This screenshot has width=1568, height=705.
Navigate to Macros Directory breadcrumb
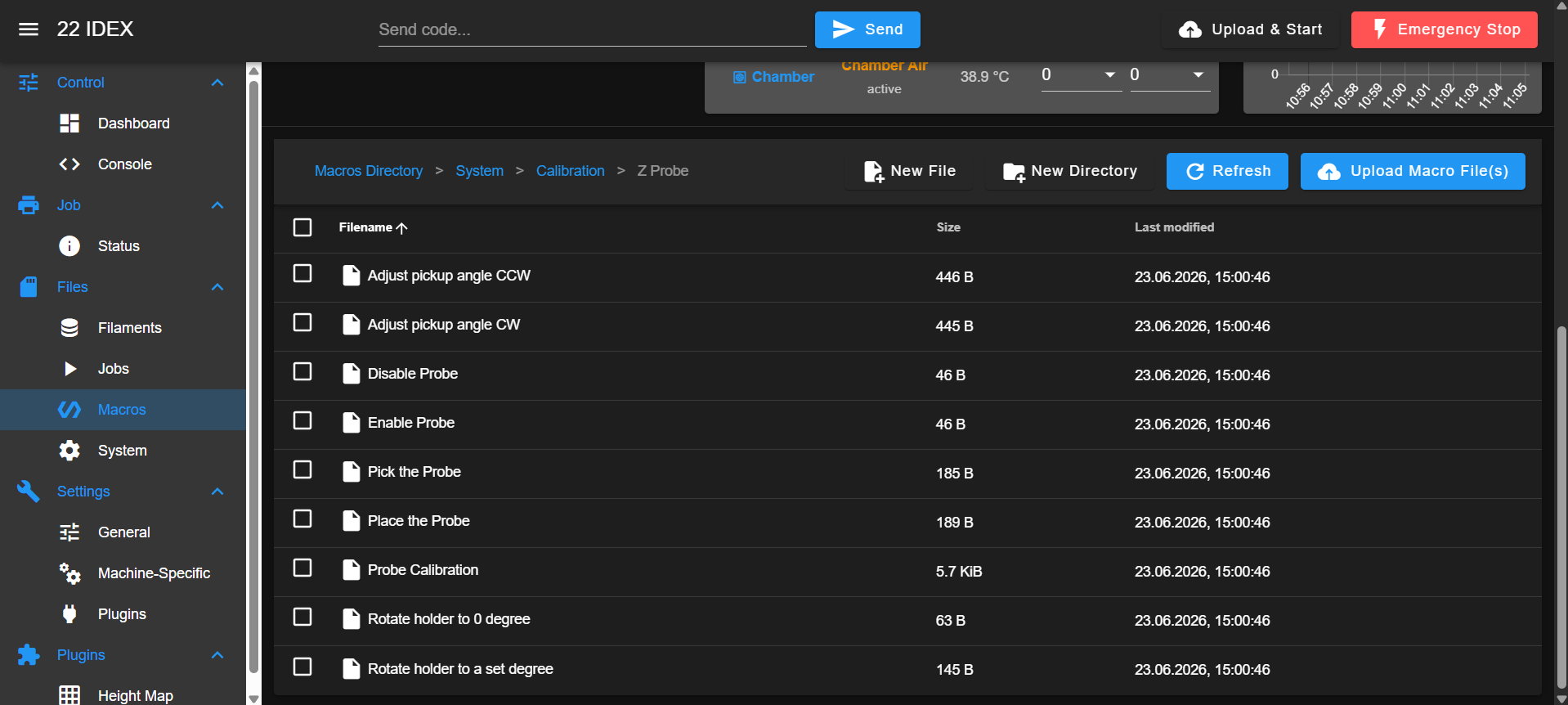click(x=369, y=171)
